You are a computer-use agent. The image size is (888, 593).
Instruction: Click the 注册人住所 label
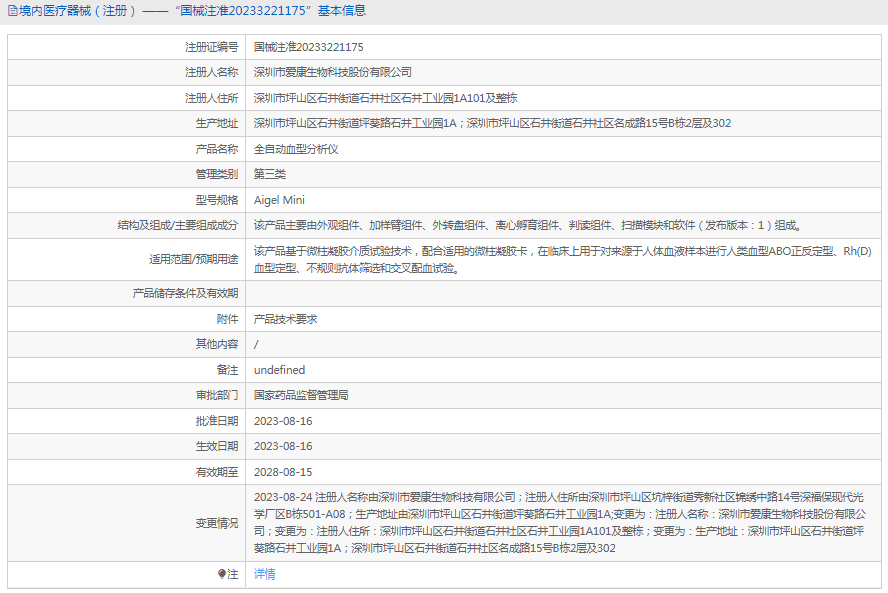(x=211, y=98)
